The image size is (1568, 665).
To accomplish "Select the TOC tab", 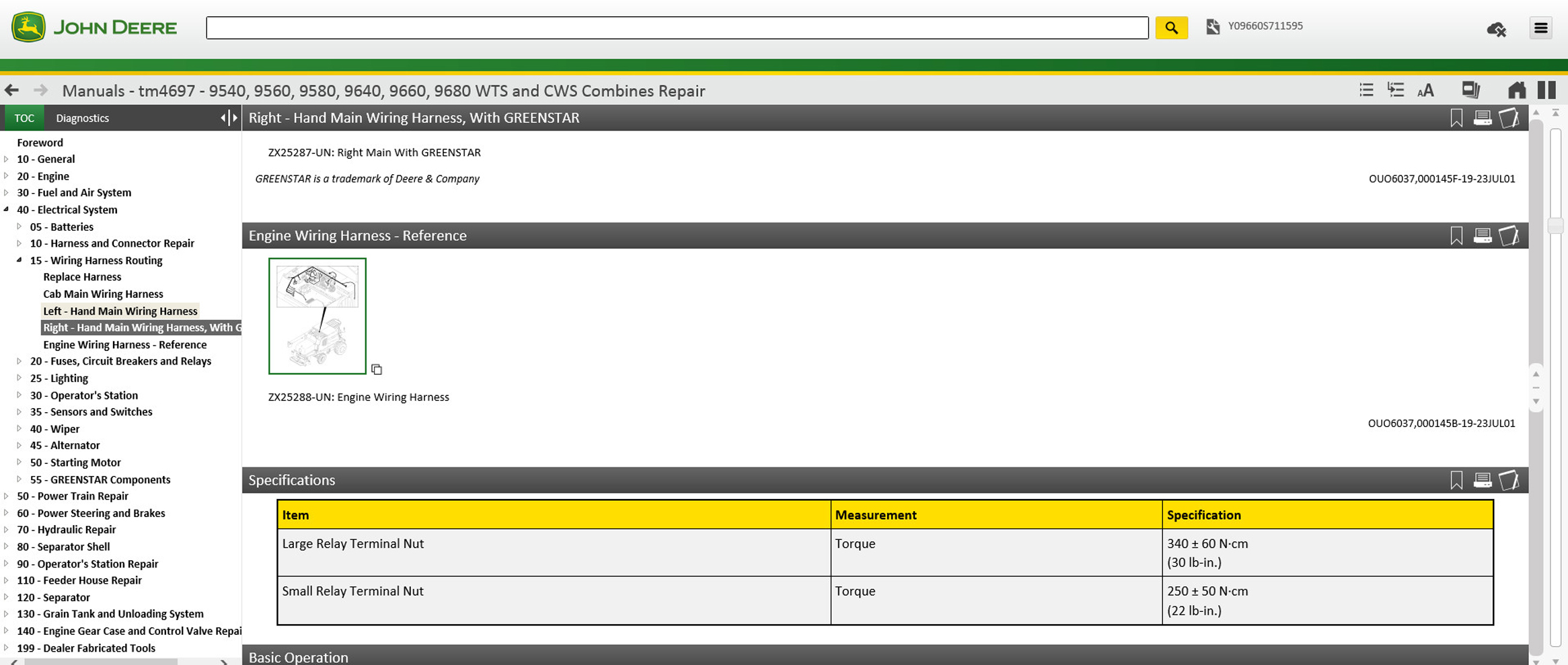I will click(24, 118).
